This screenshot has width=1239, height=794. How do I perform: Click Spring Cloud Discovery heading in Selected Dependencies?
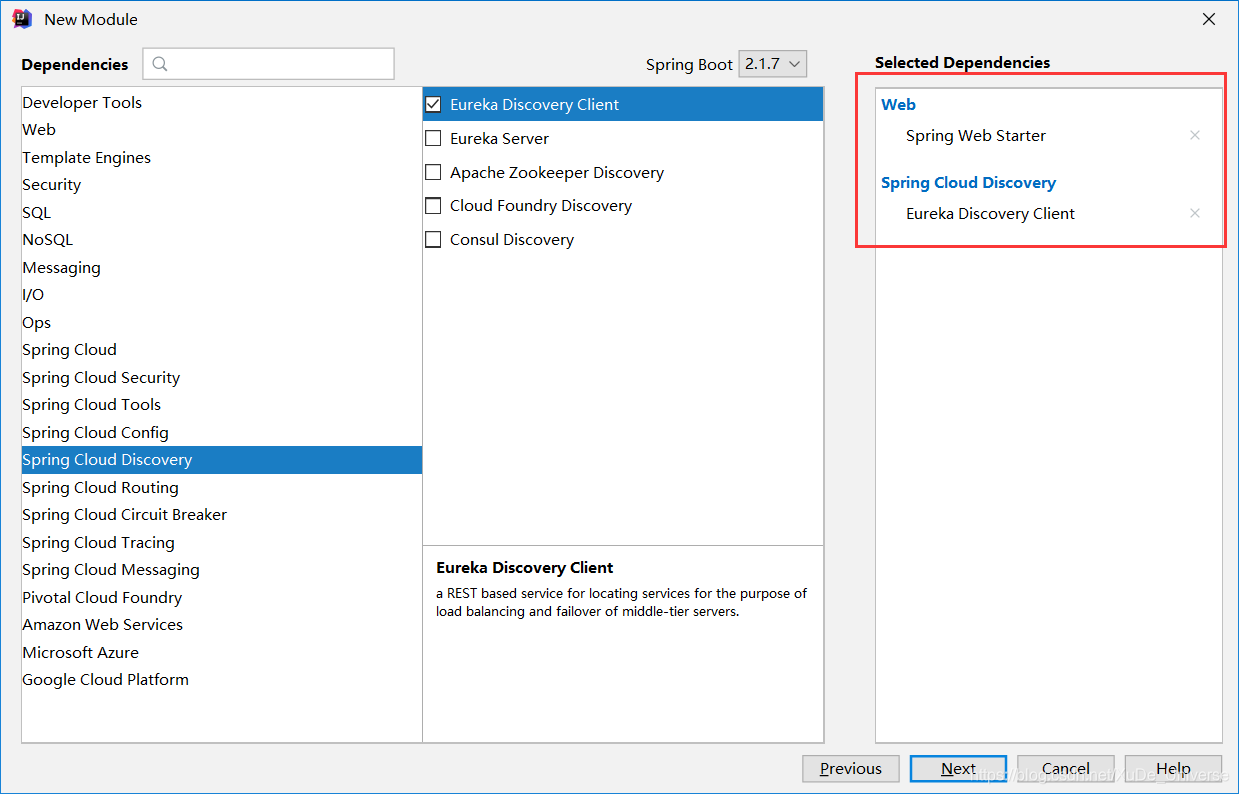[968, 182]
